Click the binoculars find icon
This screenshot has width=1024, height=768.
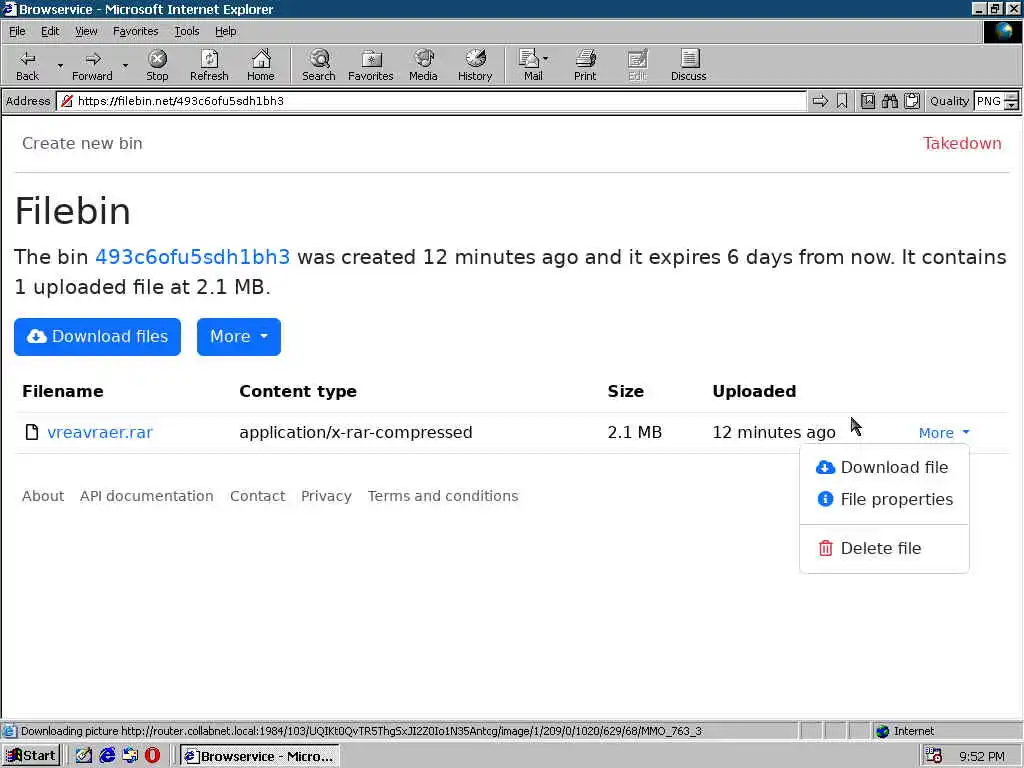pyautogui.click(x=889, y=101)
